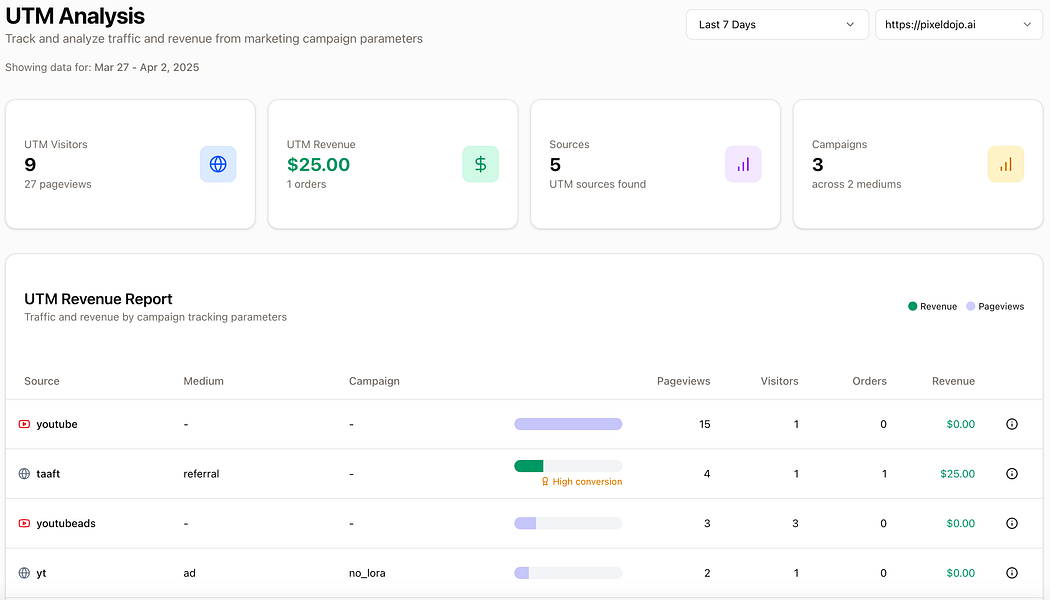Click the dollar icon in UTM Revenue card

click(480, 164)
